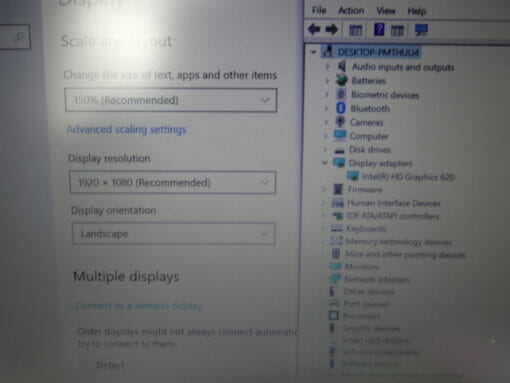Select the DESKTOP-PMTHUU4 computer name
The width and height of the screenshot is (510, 383).
pos(378,52)
